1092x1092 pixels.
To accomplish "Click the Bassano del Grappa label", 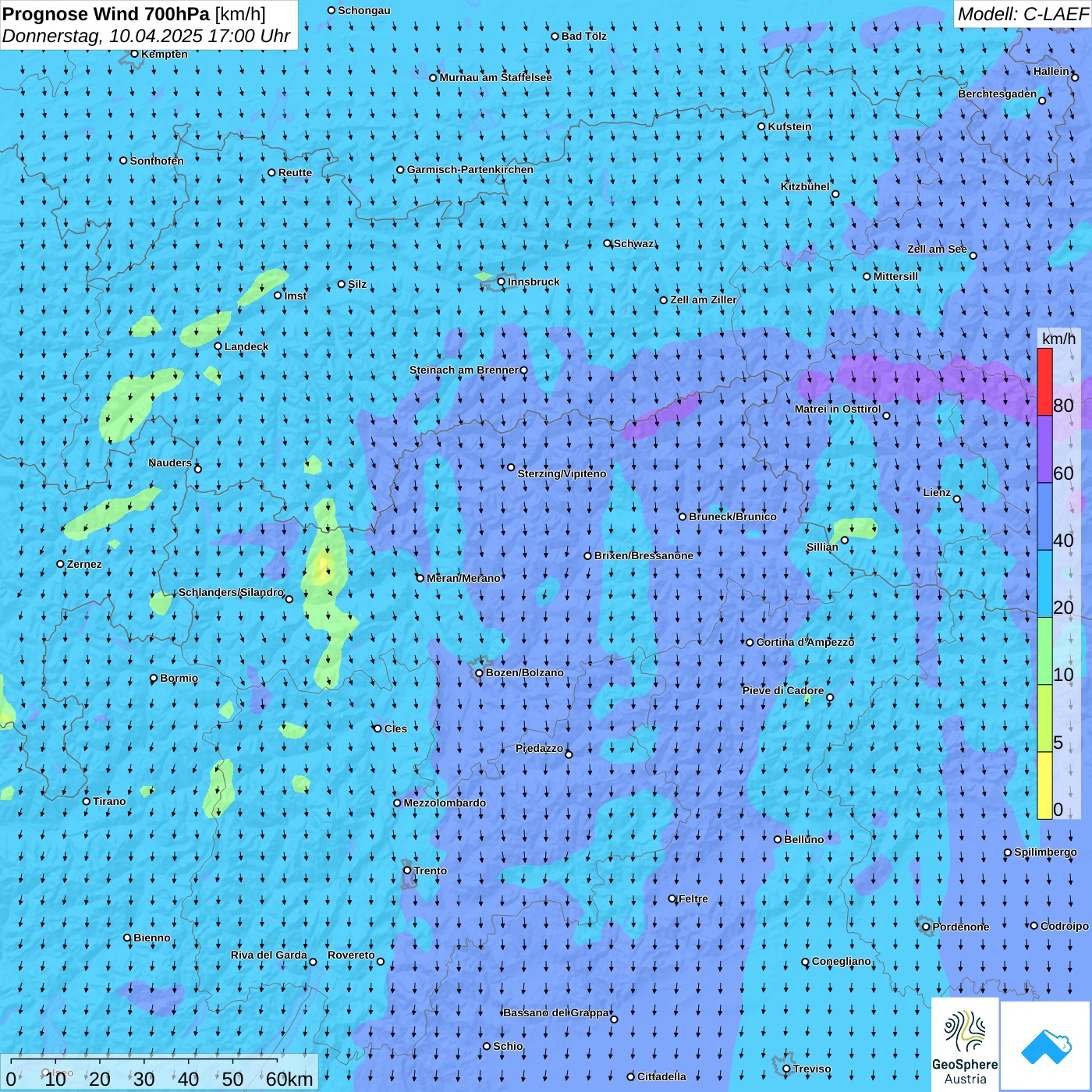I will click(x=556, y=1012).
